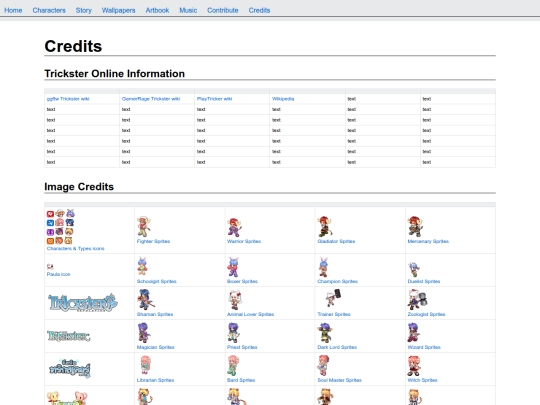Open the Priest Sprites link
The width and height of the screenshot is (540, 405).
coord(242,347)
